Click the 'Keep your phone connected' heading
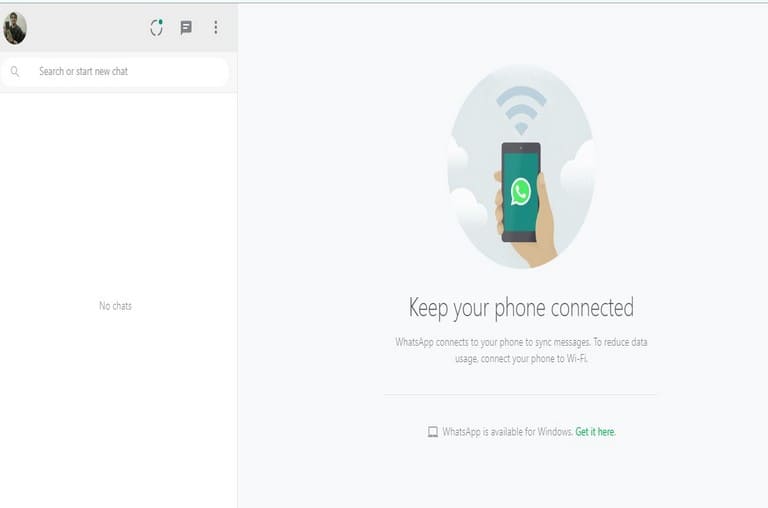This screenshot has height=508, width=768. pos(521,308)
